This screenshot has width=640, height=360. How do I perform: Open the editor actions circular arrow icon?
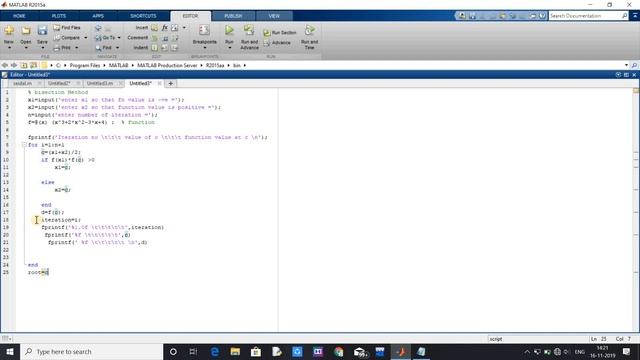click(618, 75)
